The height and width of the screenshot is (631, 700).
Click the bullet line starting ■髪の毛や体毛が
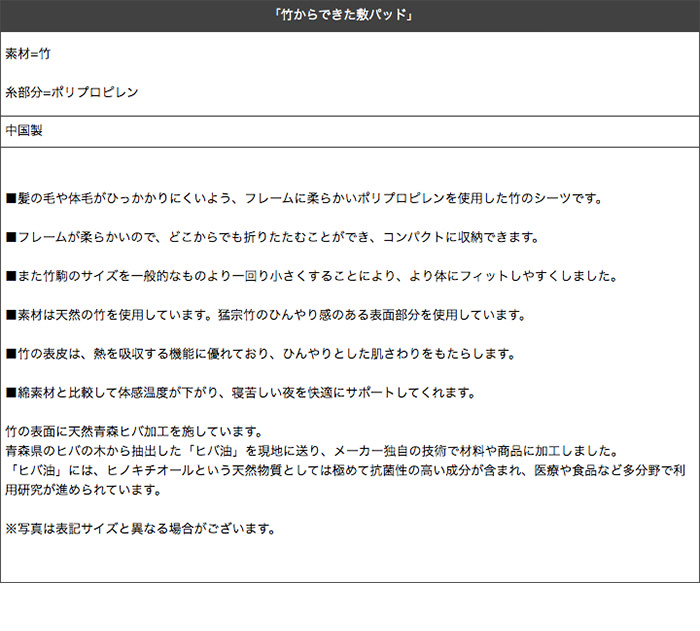(x=304, y=198)
